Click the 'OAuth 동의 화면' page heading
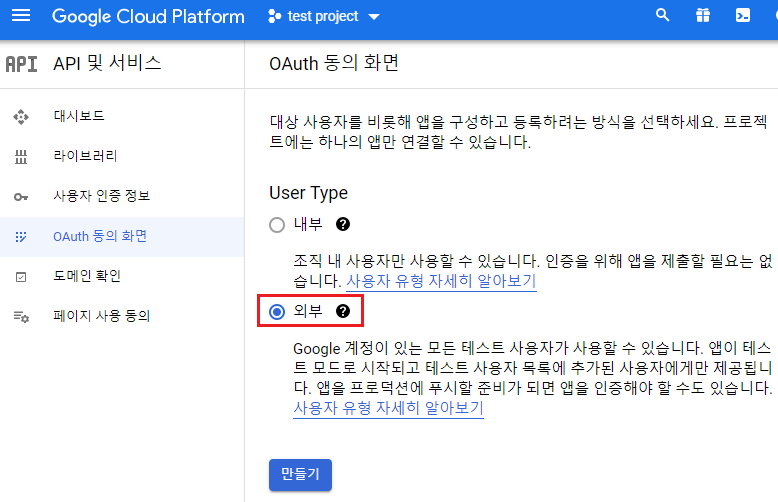 tap(334, 63)
